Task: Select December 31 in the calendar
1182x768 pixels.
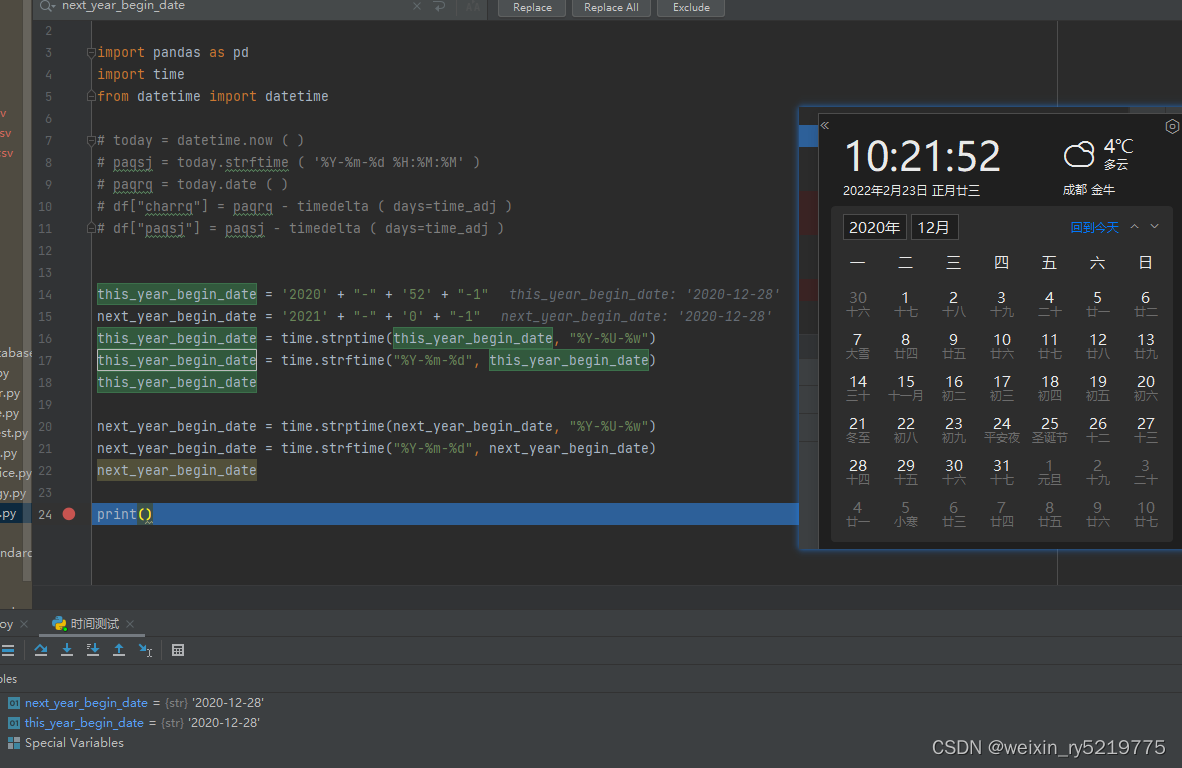Action: tap(1002, 472)
